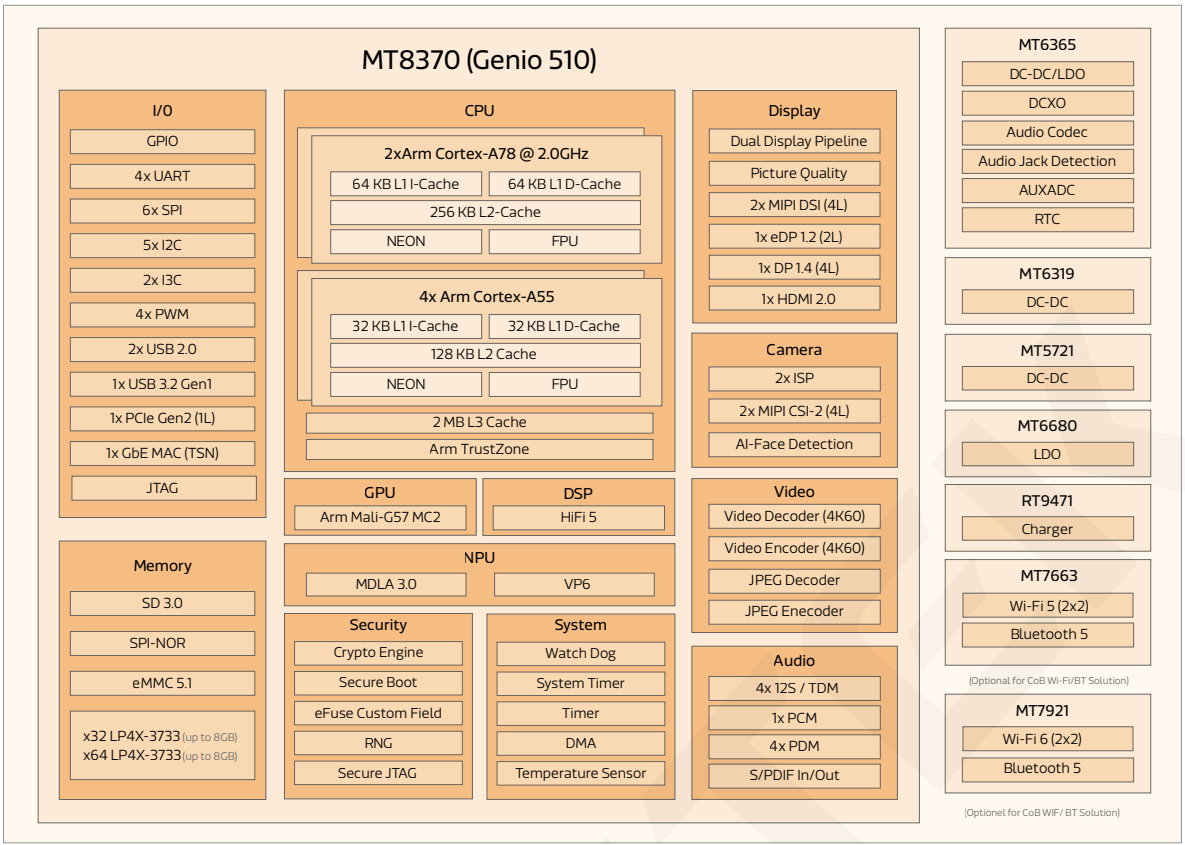Select the JTAG box under I/O
Viewport: 1185px width, 845px height.
pos(163,488)
